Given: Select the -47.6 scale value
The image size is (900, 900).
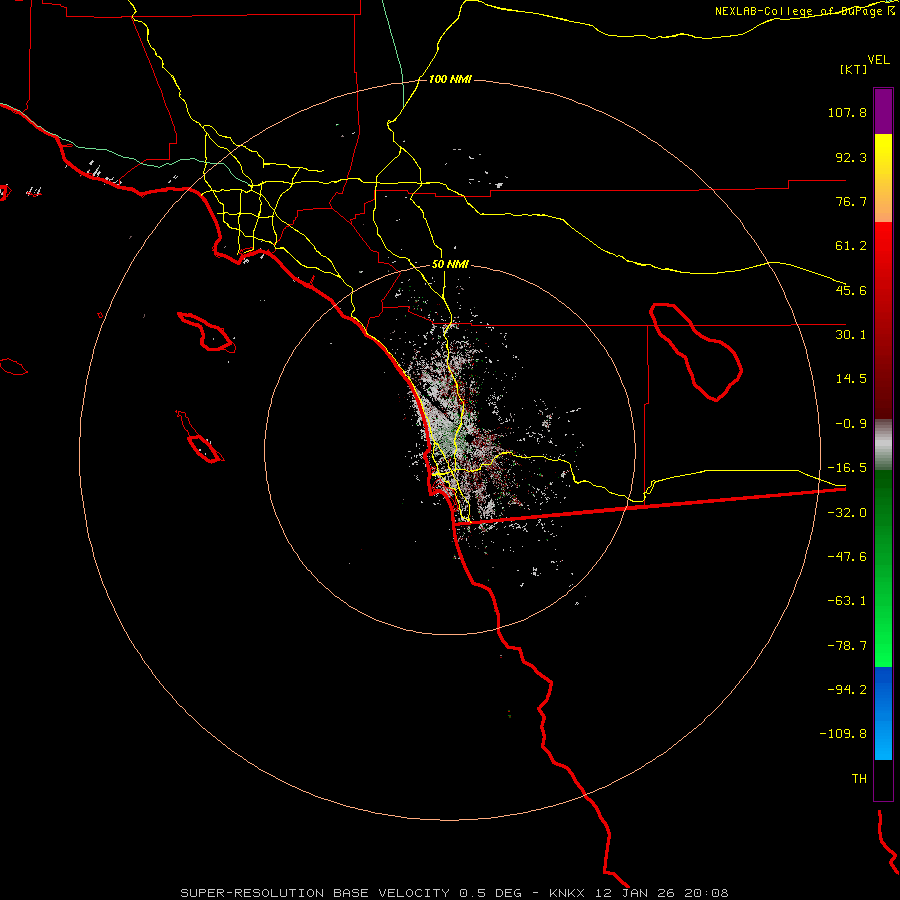Looking at the screenshot, I should pyautogui.click(x=847, y=557).
